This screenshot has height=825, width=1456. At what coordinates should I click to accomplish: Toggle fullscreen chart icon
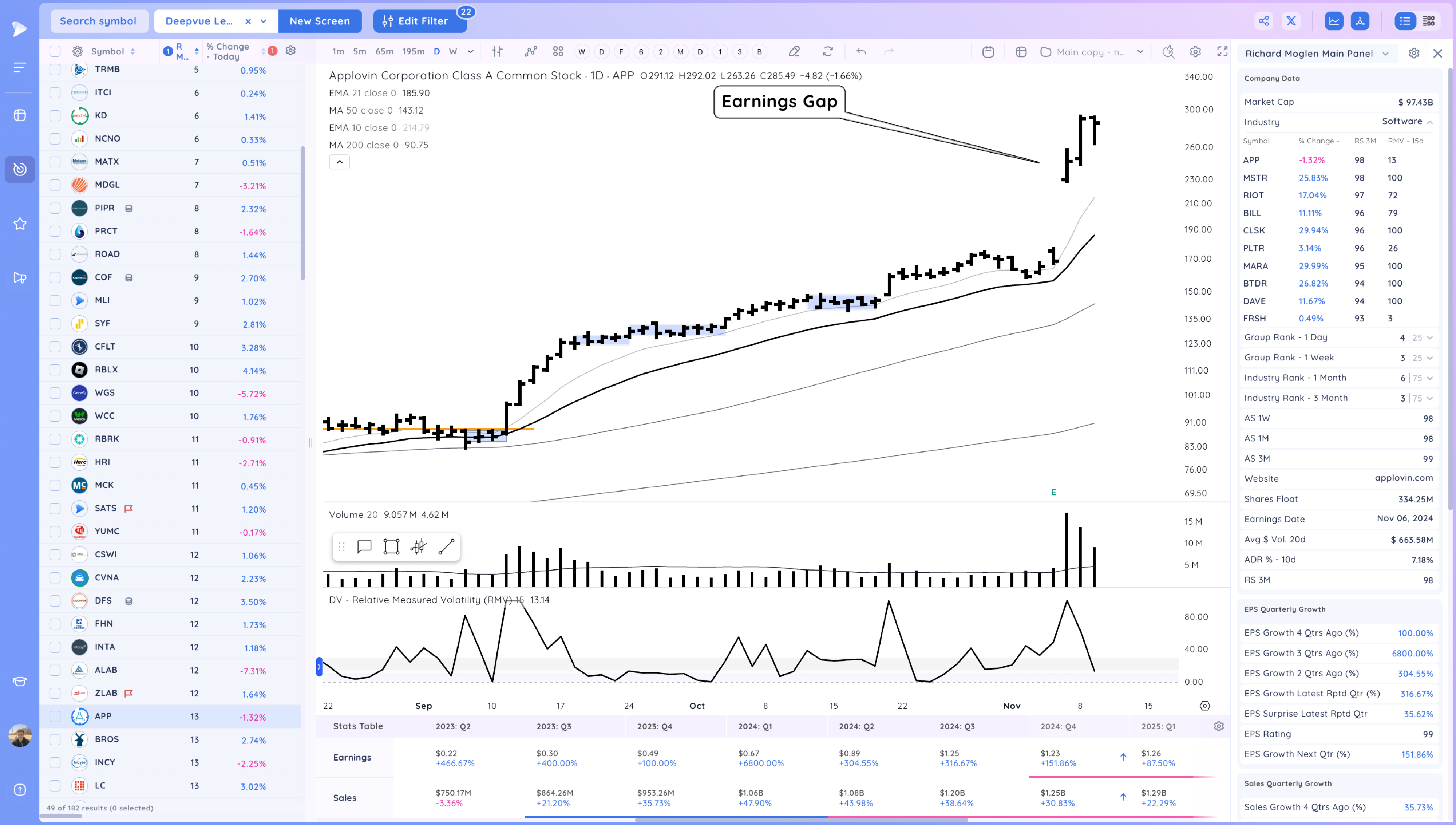point(1222,52)
